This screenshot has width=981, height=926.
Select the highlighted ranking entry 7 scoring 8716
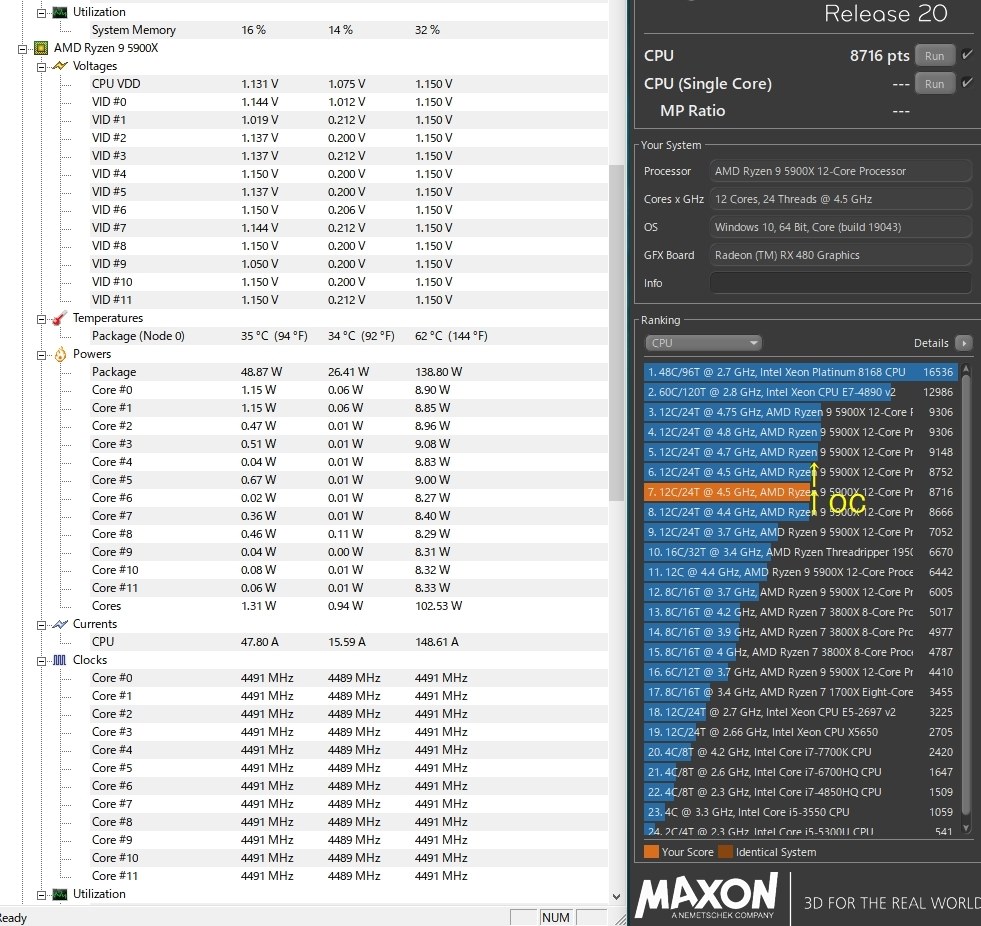800,492
